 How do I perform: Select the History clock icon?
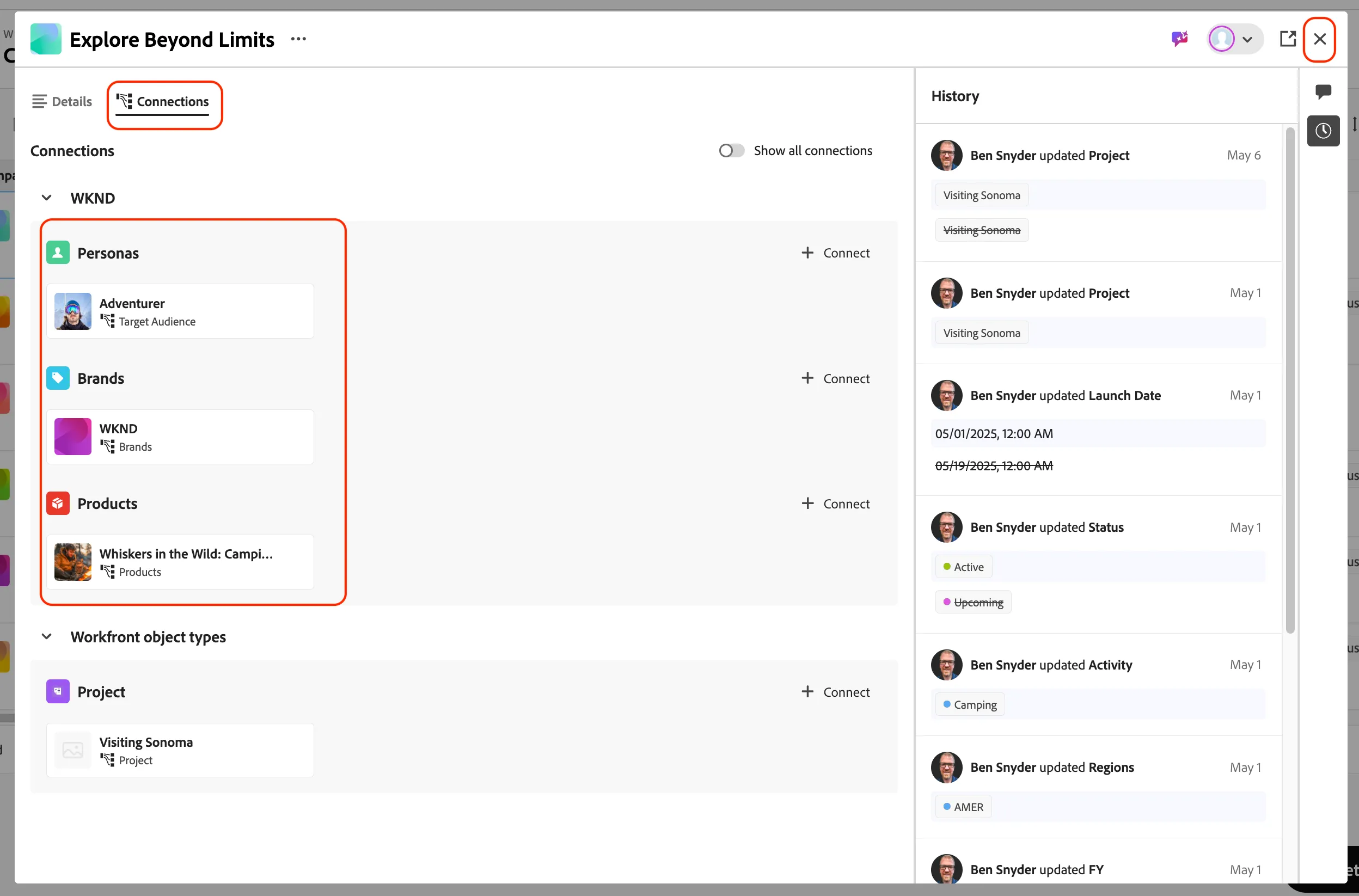click(1323, 131)
